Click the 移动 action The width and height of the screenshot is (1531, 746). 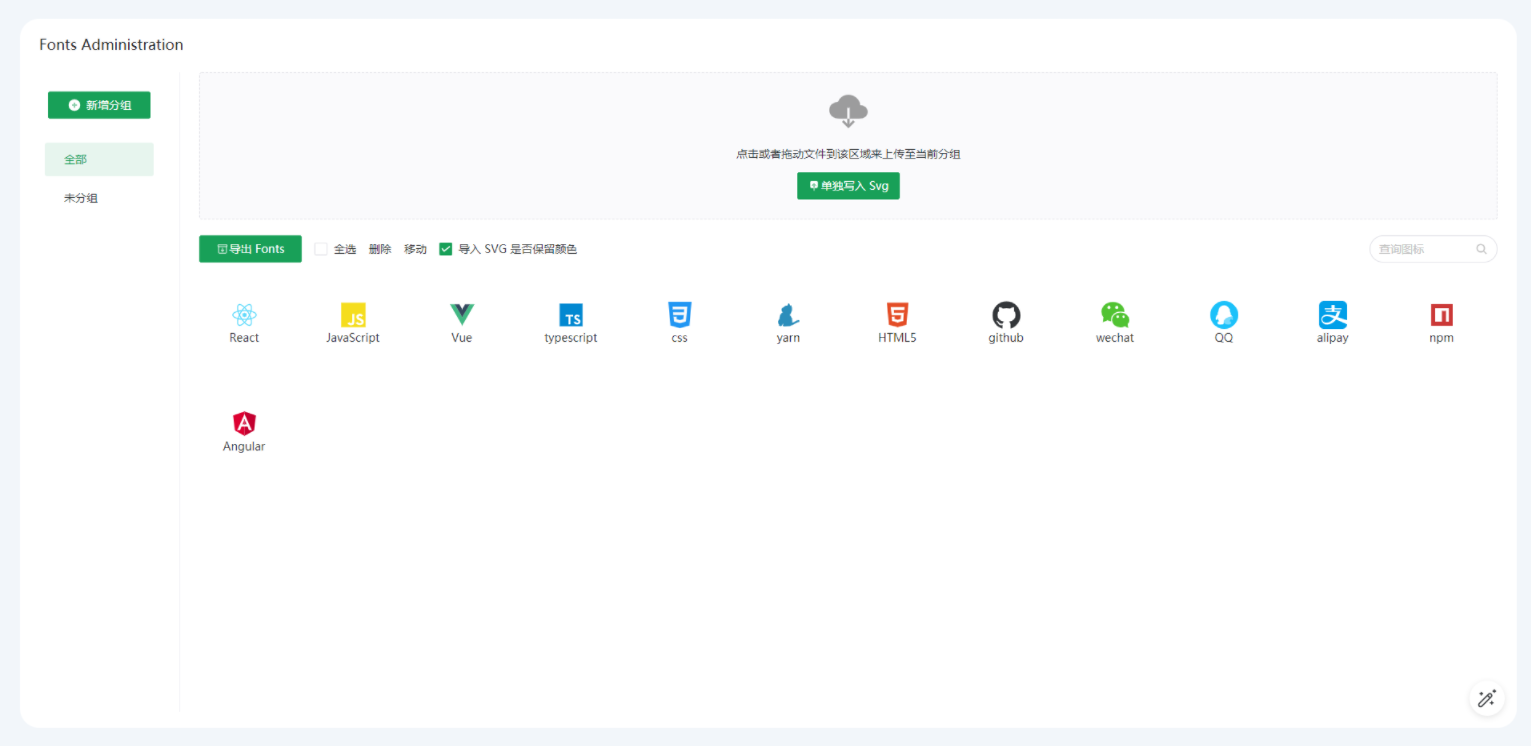(x=415, y=249)
